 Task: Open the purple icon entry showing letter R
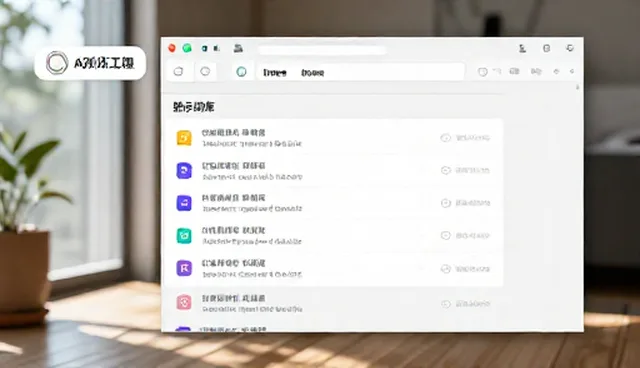[334, 268]
